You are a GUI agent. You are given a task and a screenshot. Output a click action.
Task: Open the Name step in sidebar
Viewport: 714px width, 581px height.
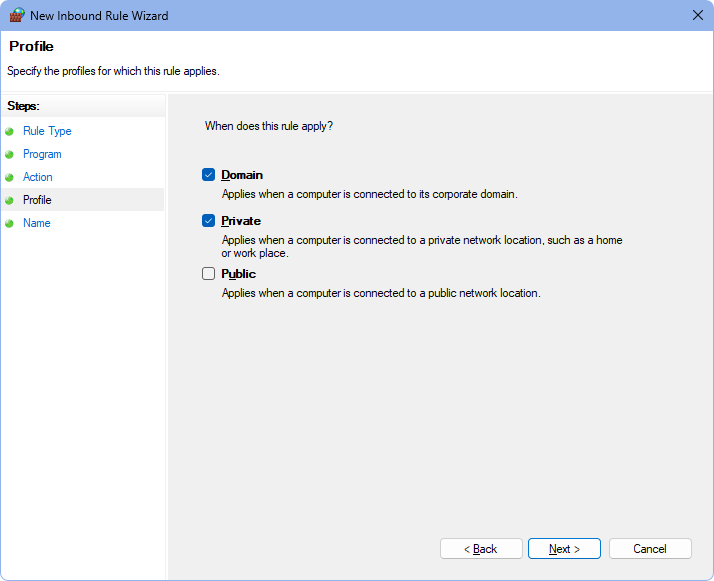pos(37,223)
